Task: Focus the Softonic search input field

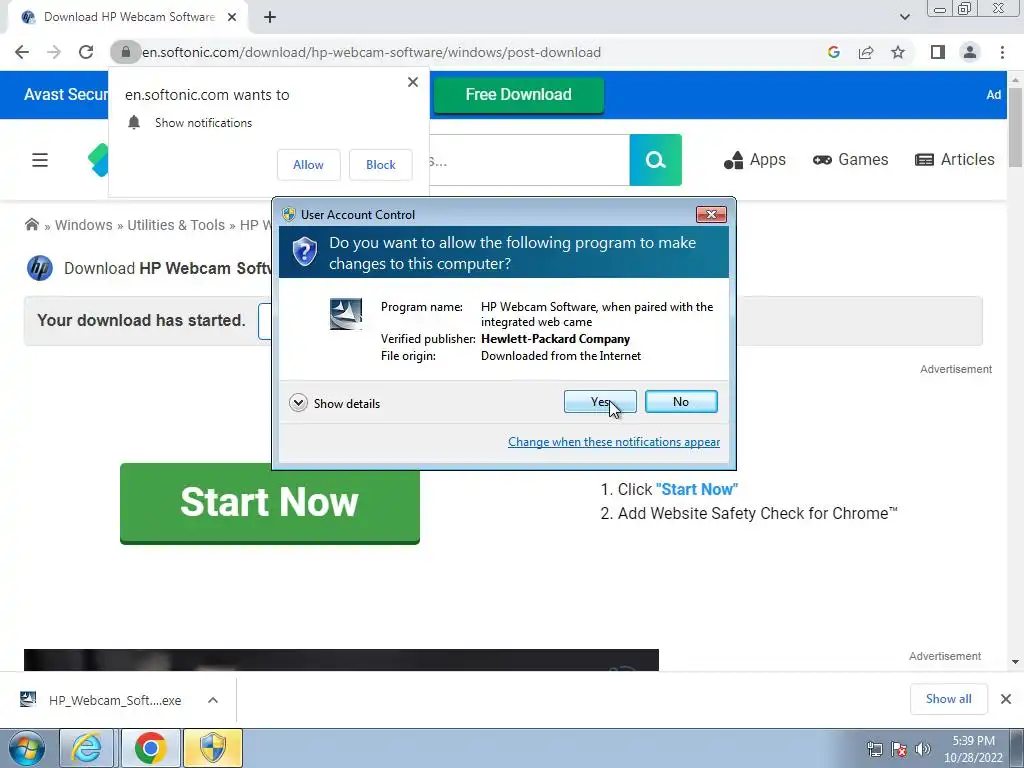Action: pyautogui.click(x=529, y=160)
